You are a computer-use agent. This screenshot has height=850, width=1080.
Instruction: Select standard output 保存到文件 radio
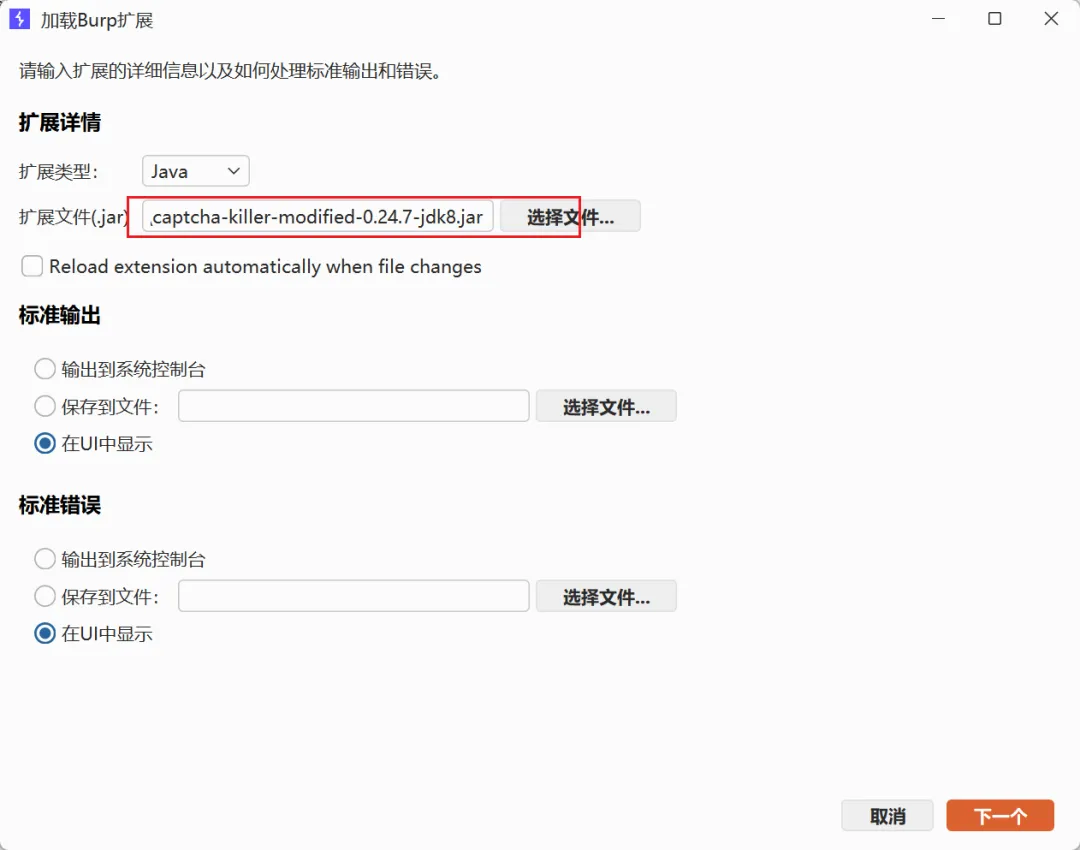45,406
